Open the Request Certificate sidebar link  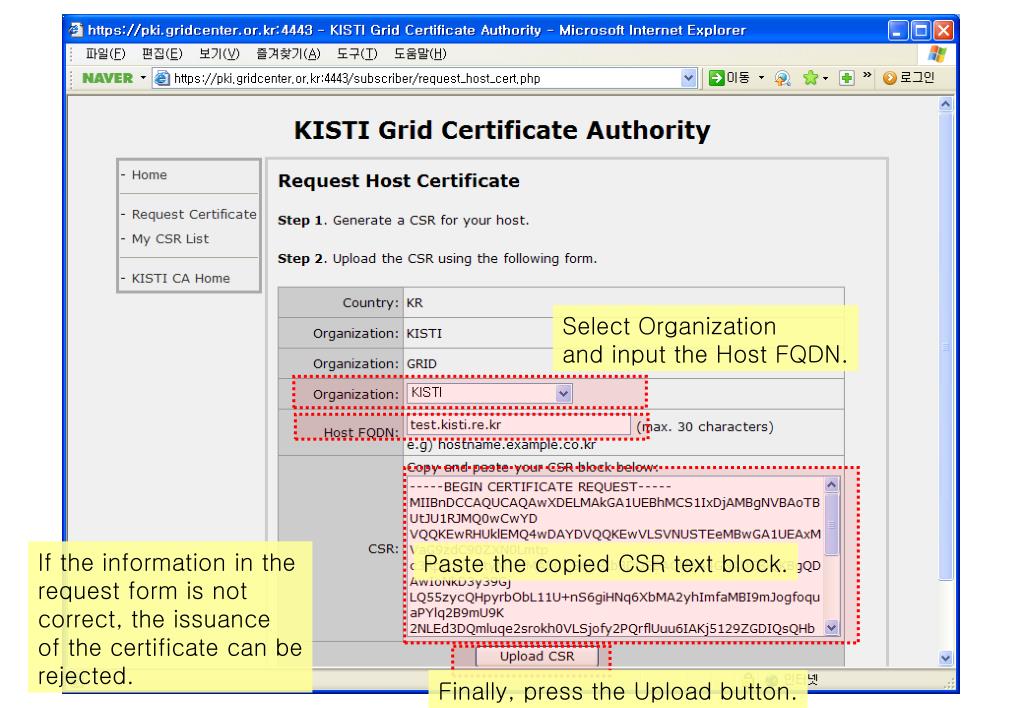coord(194,214)
